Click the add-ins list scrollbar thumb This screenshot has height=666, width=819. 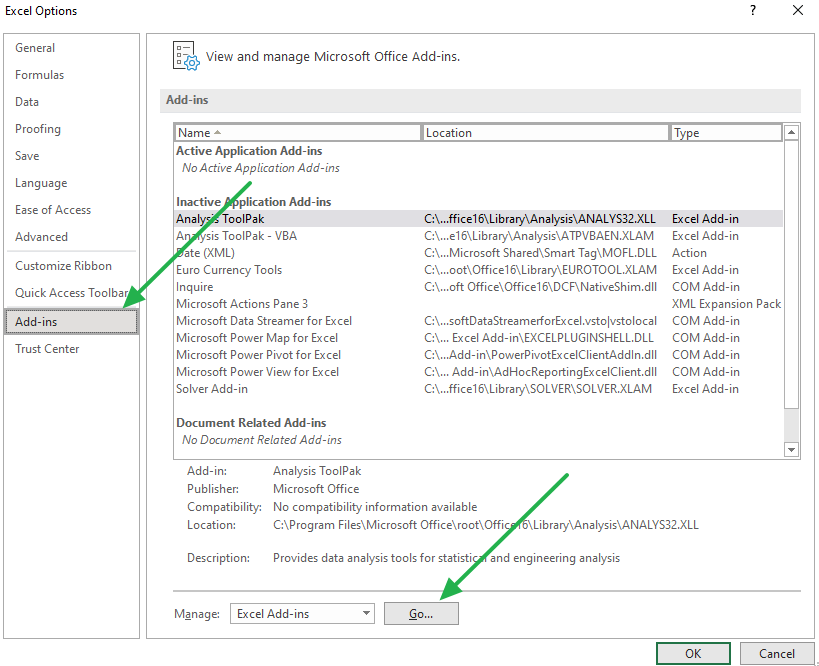[x=791, y=274]
